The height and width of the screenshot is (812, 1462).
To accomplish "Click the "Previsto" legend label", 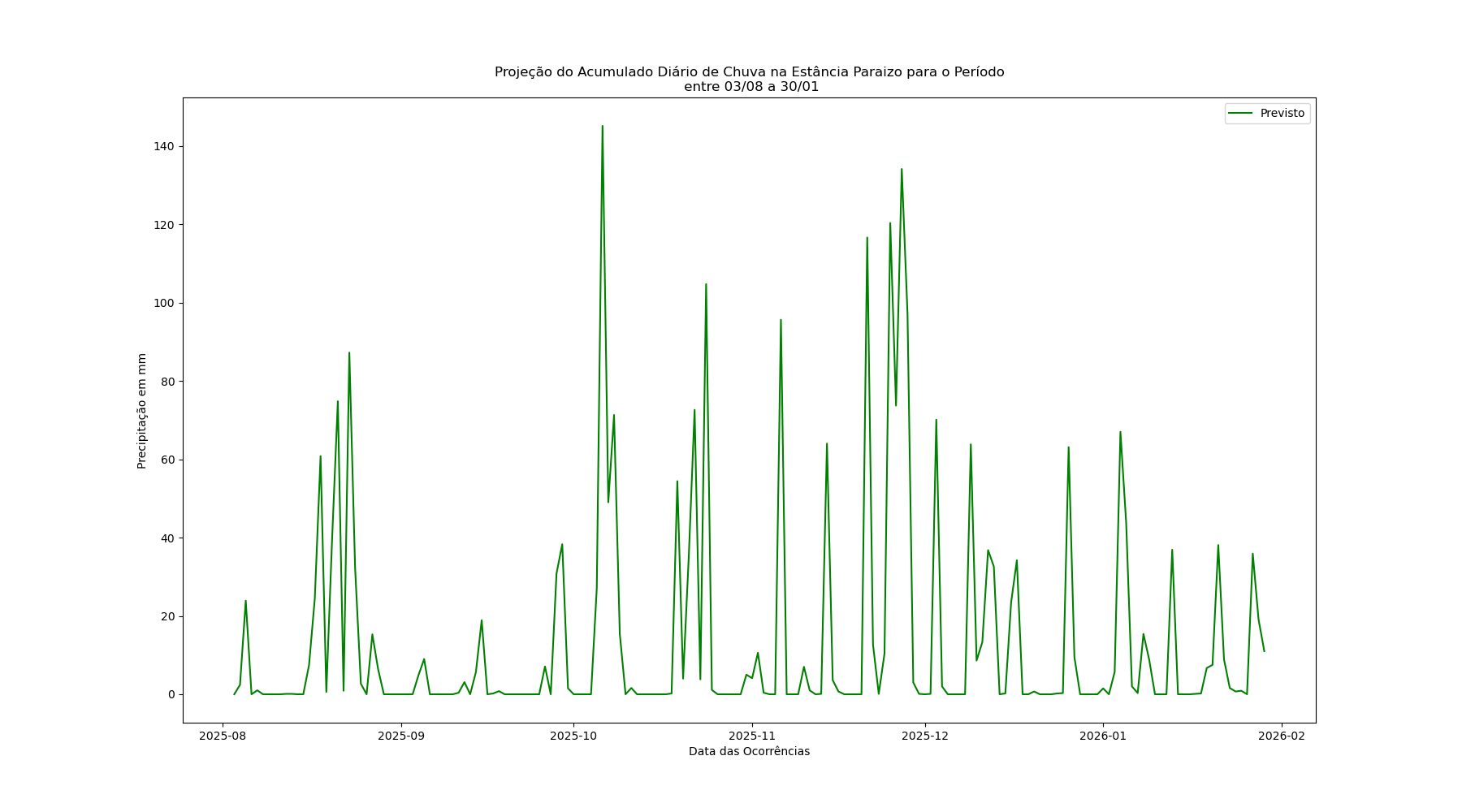I will [1282, 114].
